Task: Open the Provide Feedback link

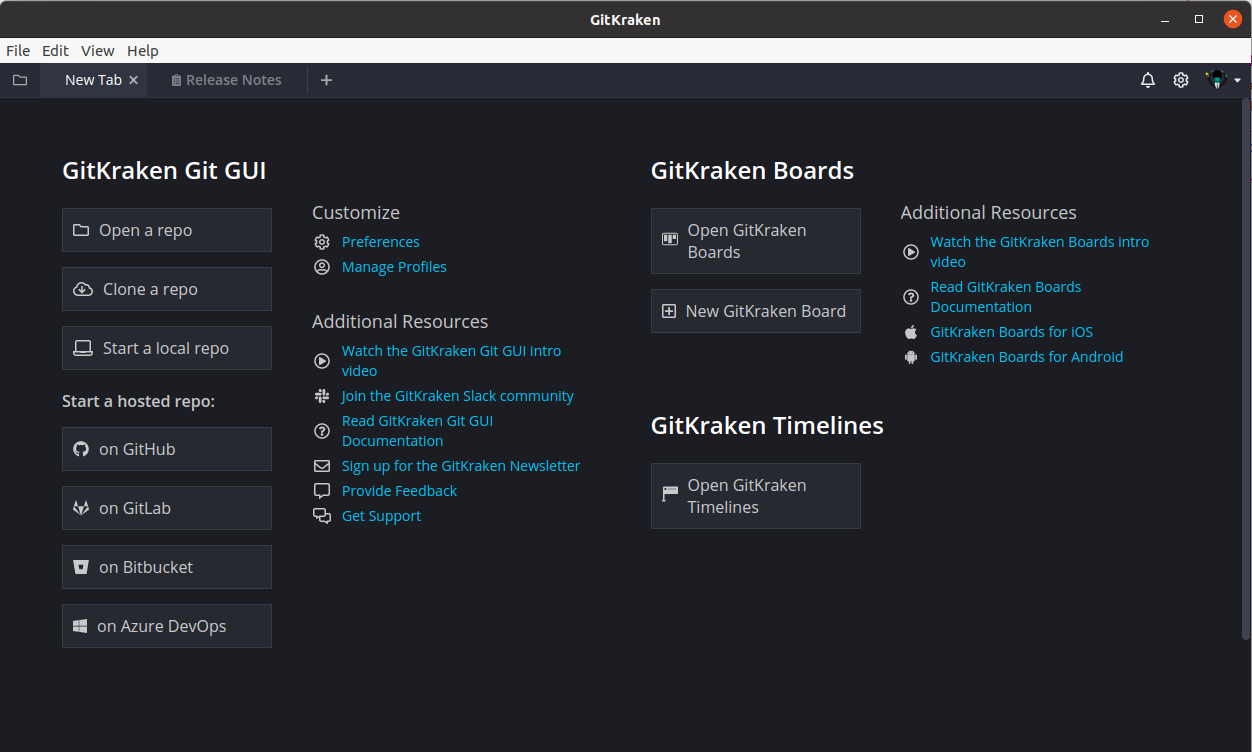Action: point(399,491)
